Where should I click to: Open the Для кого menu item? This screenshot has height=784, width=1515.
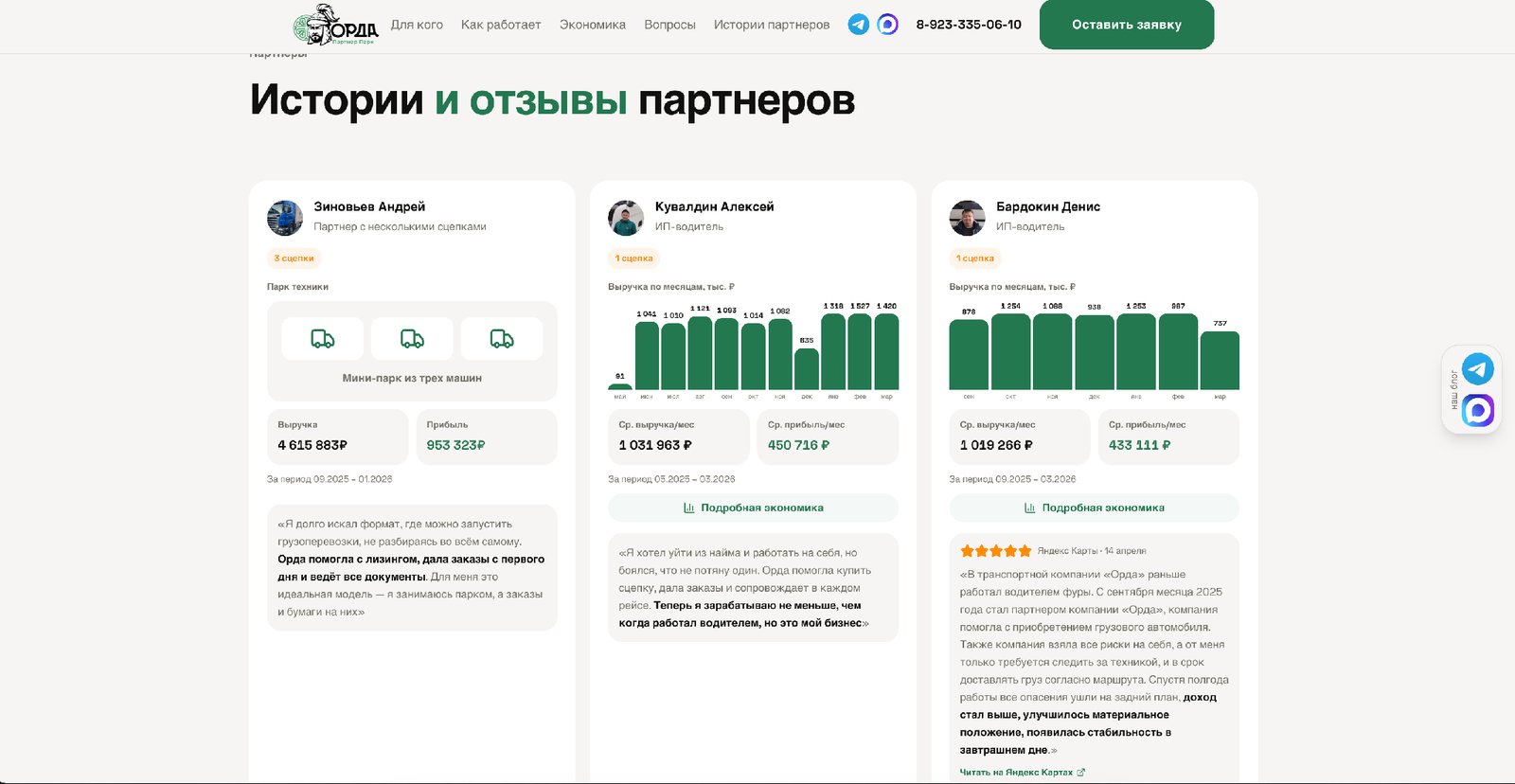417,25
